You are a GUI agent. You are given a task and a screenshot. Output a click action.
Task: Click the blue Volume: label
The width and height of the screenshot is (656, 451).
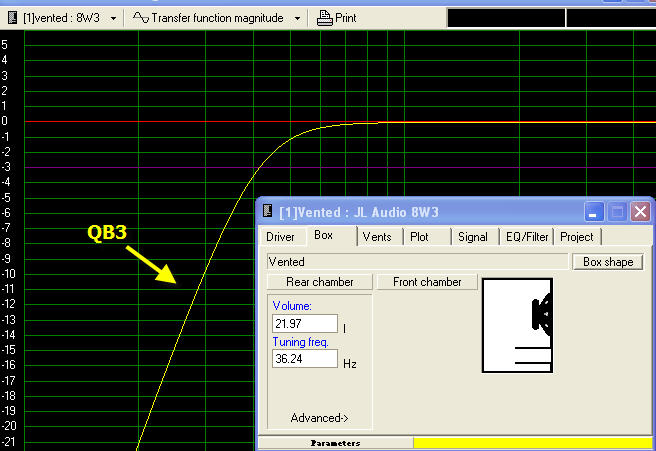(292, 306)
